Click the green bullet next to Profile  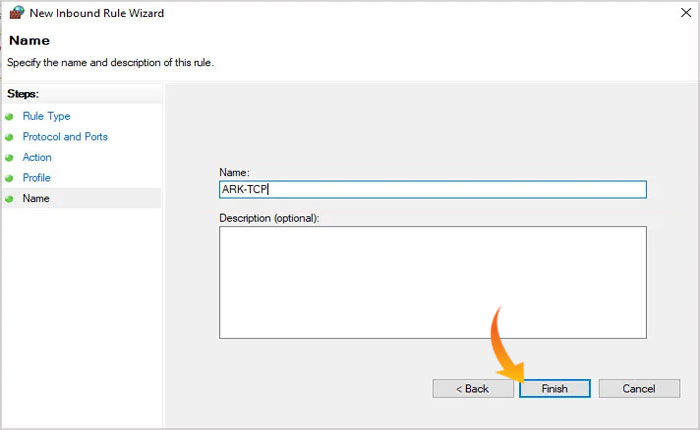click(x=9, y=178)
